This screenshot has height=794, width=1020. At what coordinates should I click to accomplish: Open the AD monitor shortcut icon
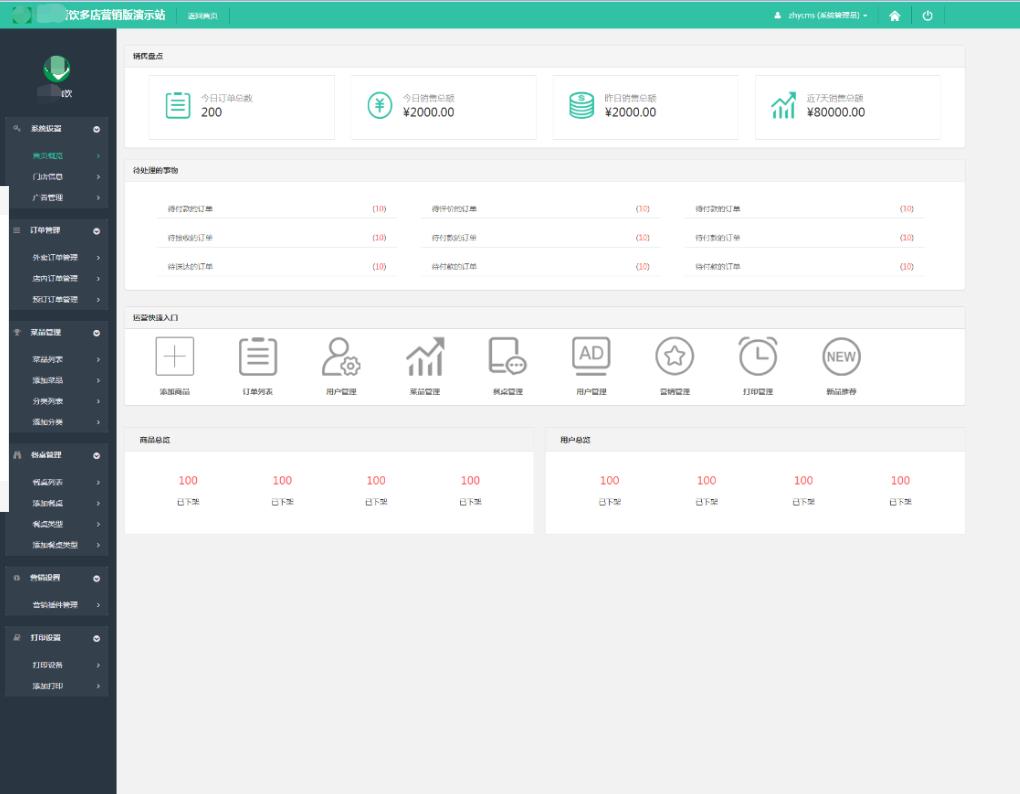tap(591, 356)
